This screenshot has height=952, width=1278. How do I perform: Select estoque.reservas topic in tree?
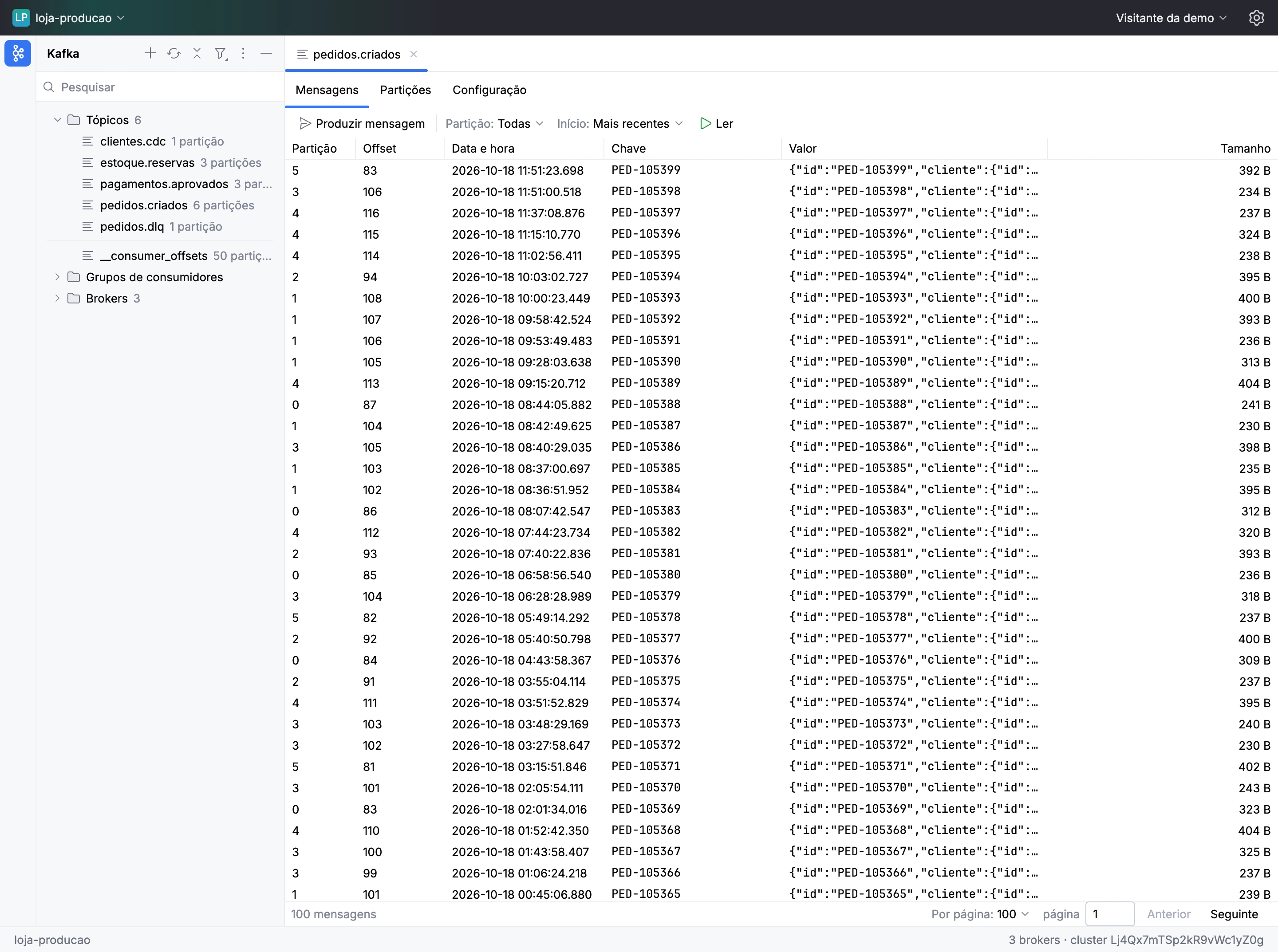click(160, 162)
